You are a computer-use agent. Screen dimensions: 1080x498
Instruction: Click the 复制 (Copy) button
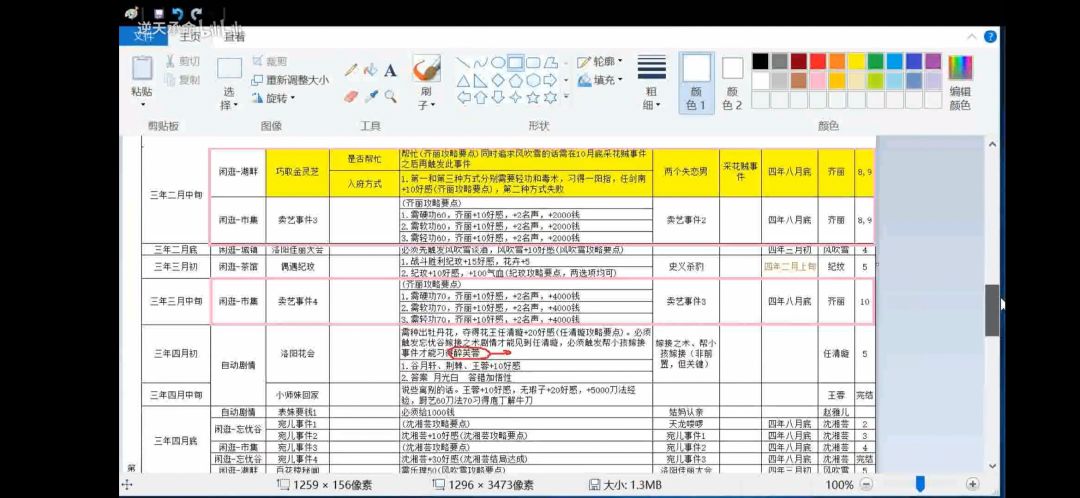click(x=183, y=80)
